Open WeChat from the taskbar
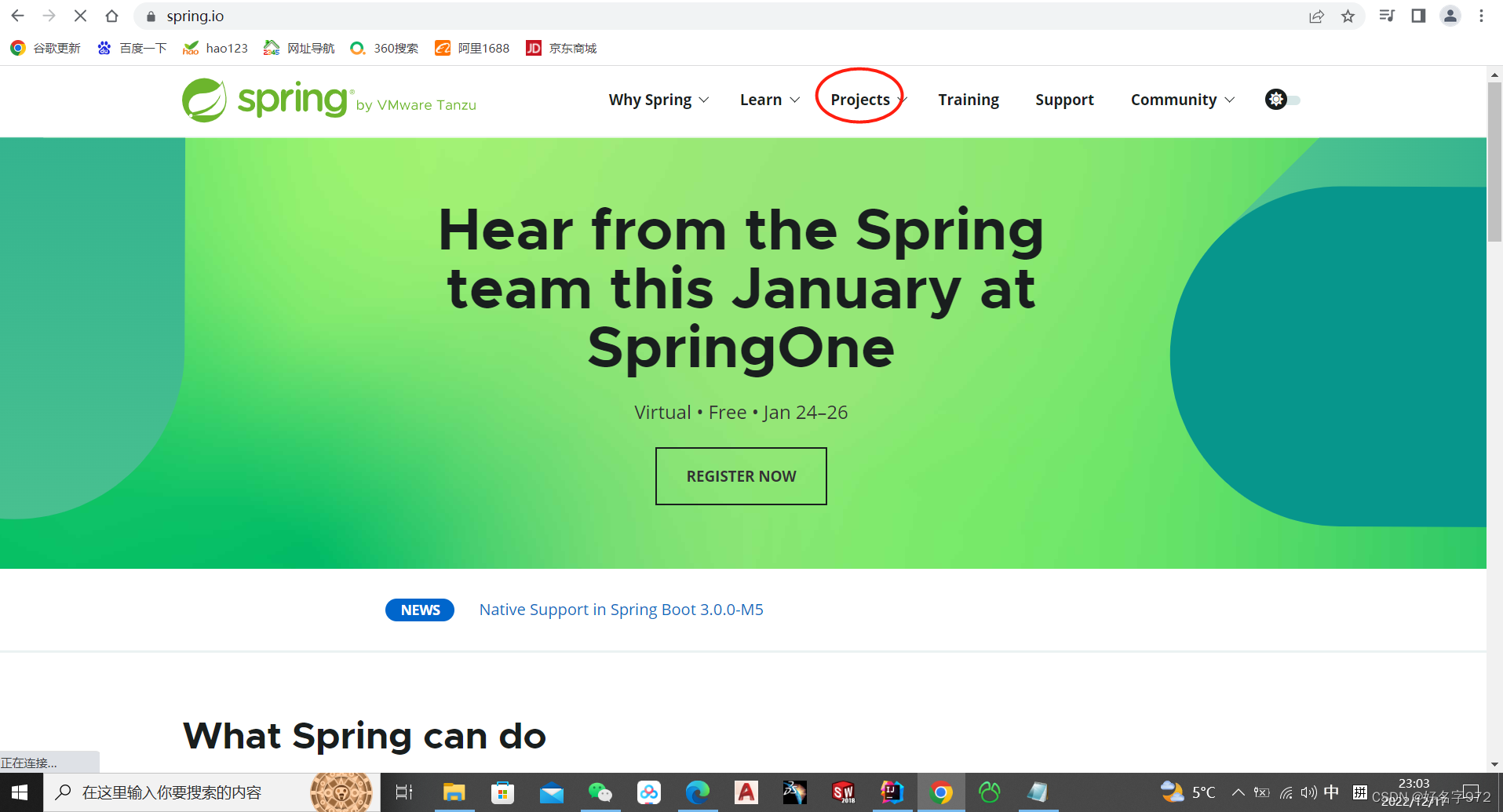The width and height of the screenshot is (1503, 812). (x=600, y=792)
